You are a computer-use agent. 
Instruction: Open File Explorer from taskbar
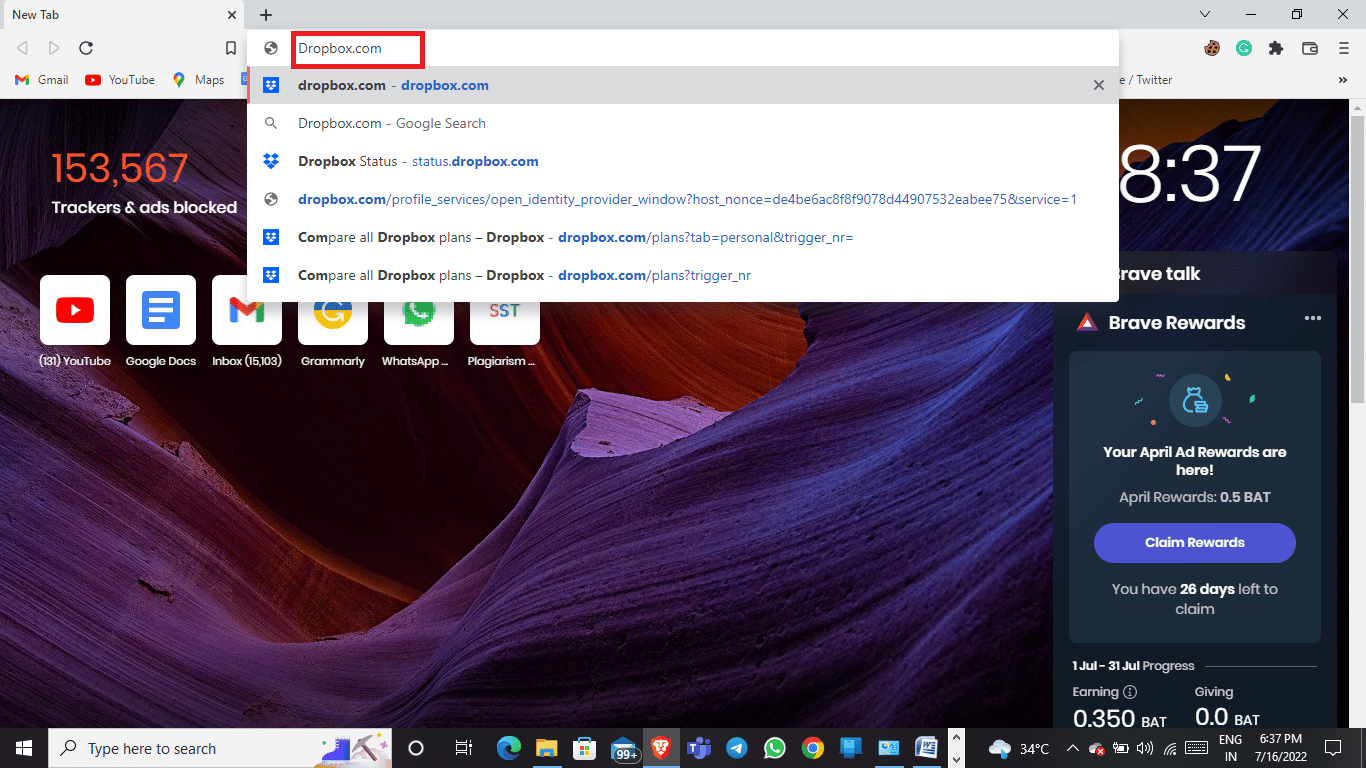pos(546,748)
